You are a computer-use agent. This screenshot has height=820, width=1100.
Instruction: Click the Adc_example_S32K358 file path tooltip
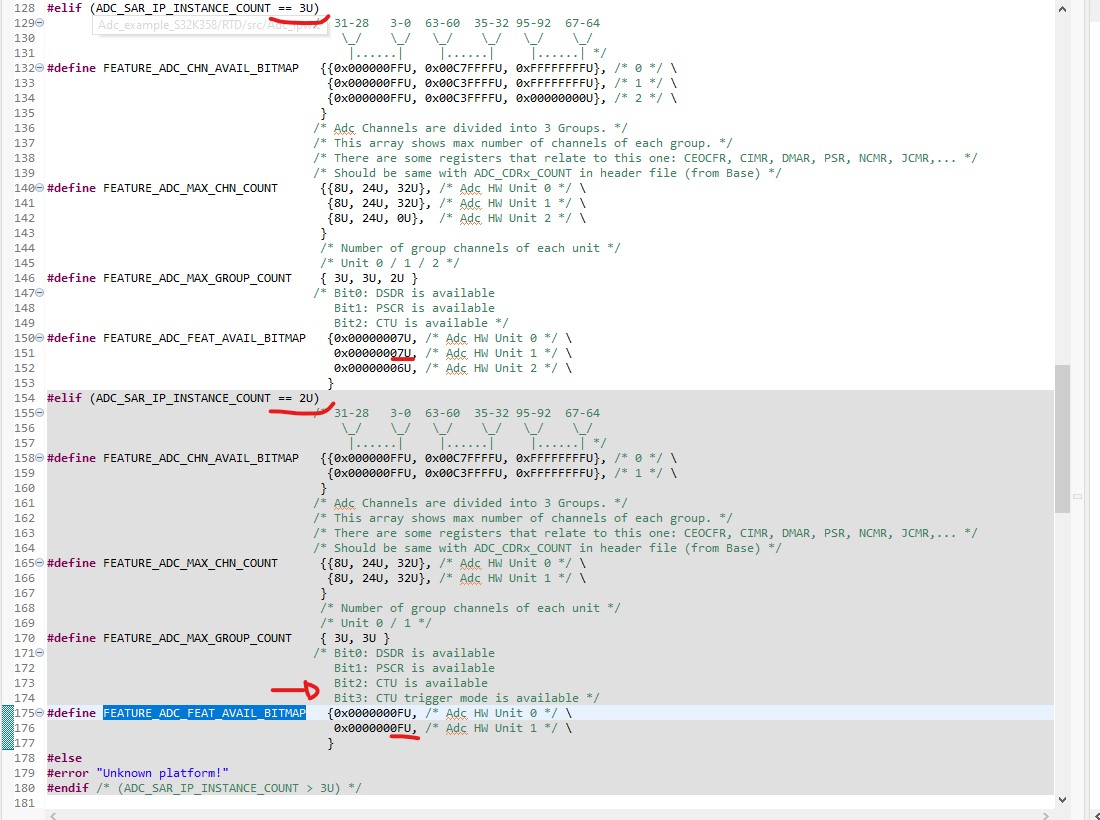[210, 27]
